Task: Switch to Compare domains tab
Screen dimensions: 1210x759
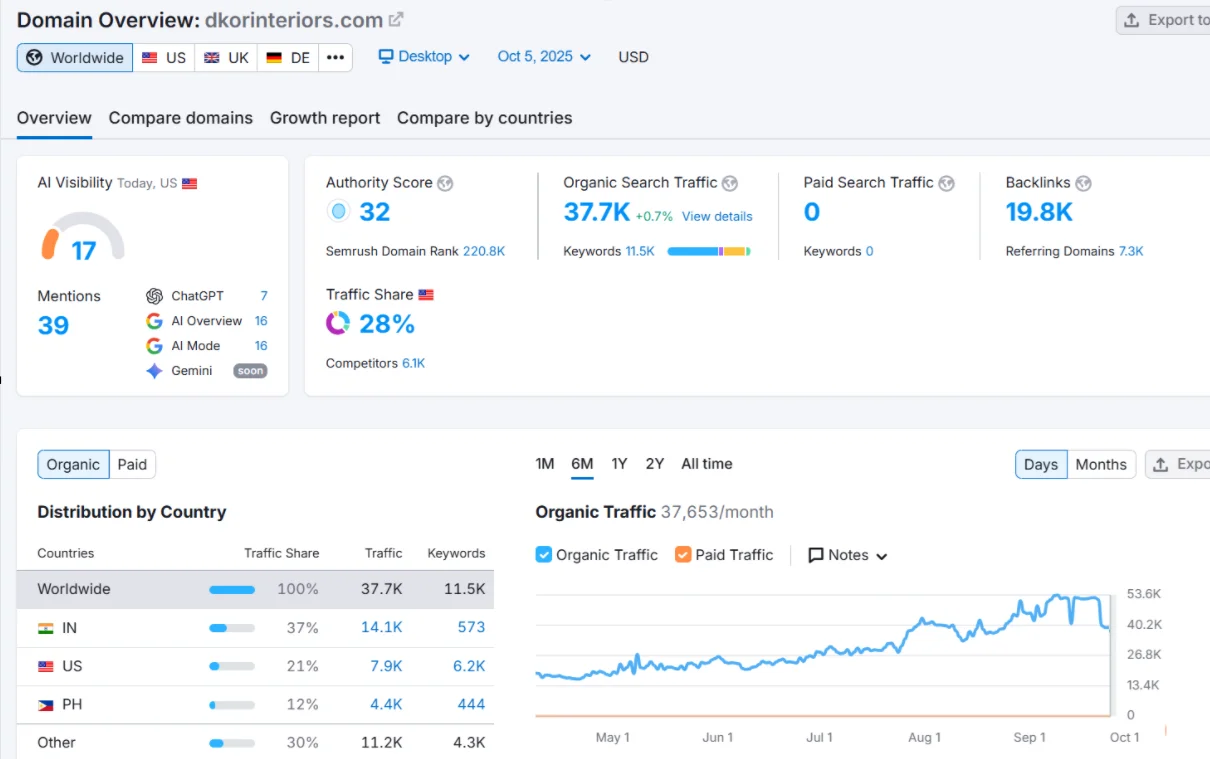Action: pyautogui.click(x=181, y=118)
